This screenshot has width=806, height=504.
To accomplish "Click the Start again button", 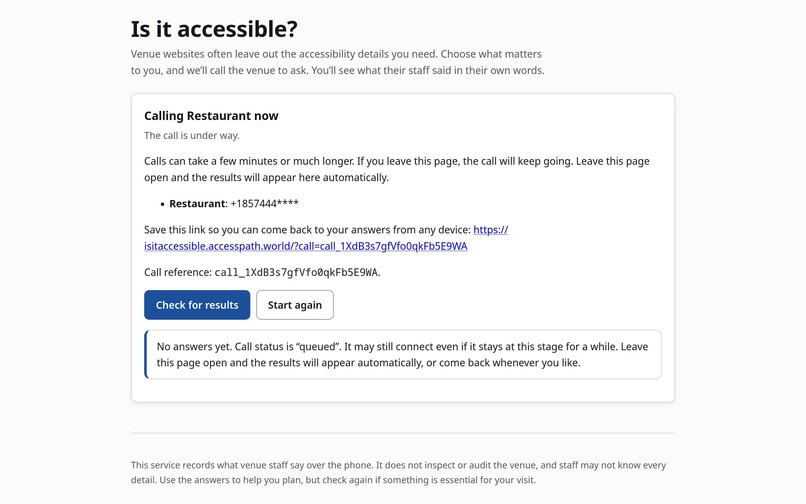I will (295, 305).
